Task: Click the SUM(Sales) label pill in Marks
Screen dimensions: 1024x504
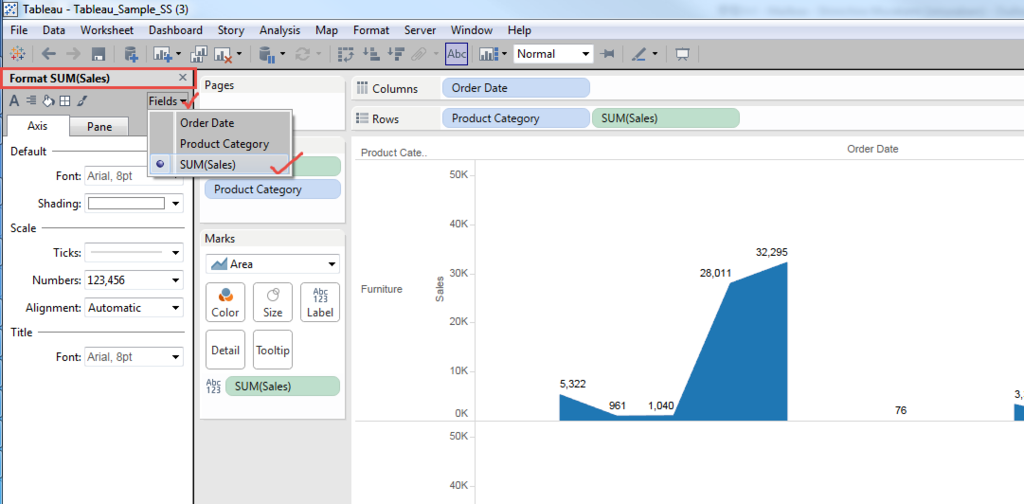Action: click(282, 386)
